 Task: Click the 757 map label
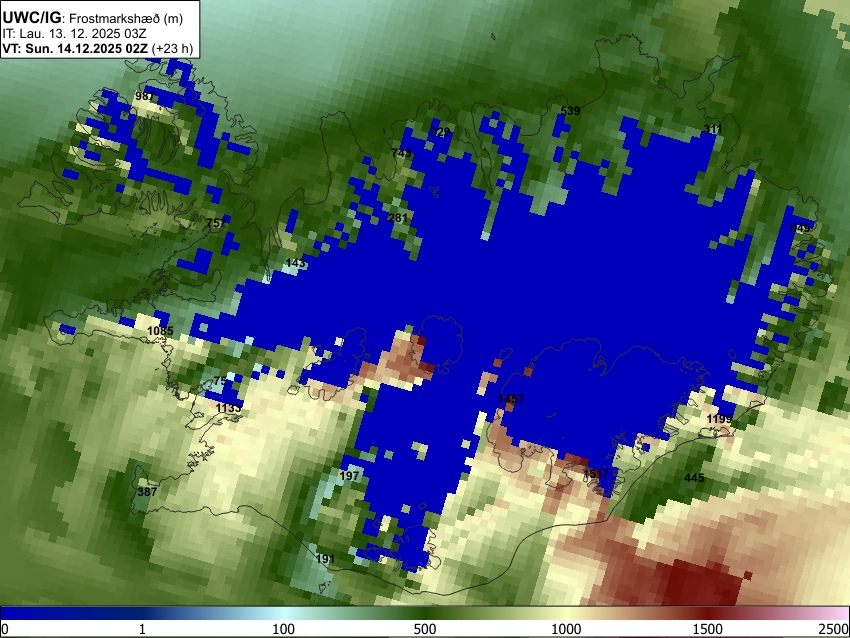tap(215, 223)
